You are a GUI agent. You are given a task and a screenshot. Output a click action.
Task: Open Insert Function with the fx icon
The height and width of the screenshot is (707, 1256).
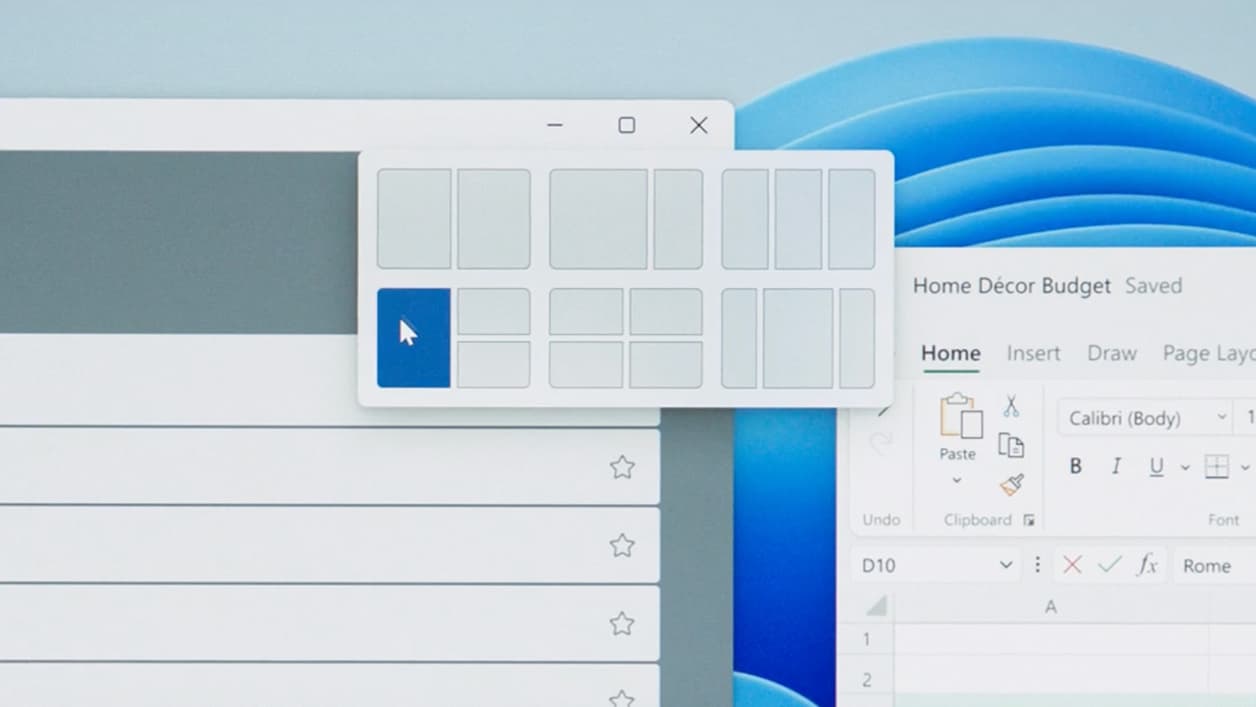pos(1147,565)
